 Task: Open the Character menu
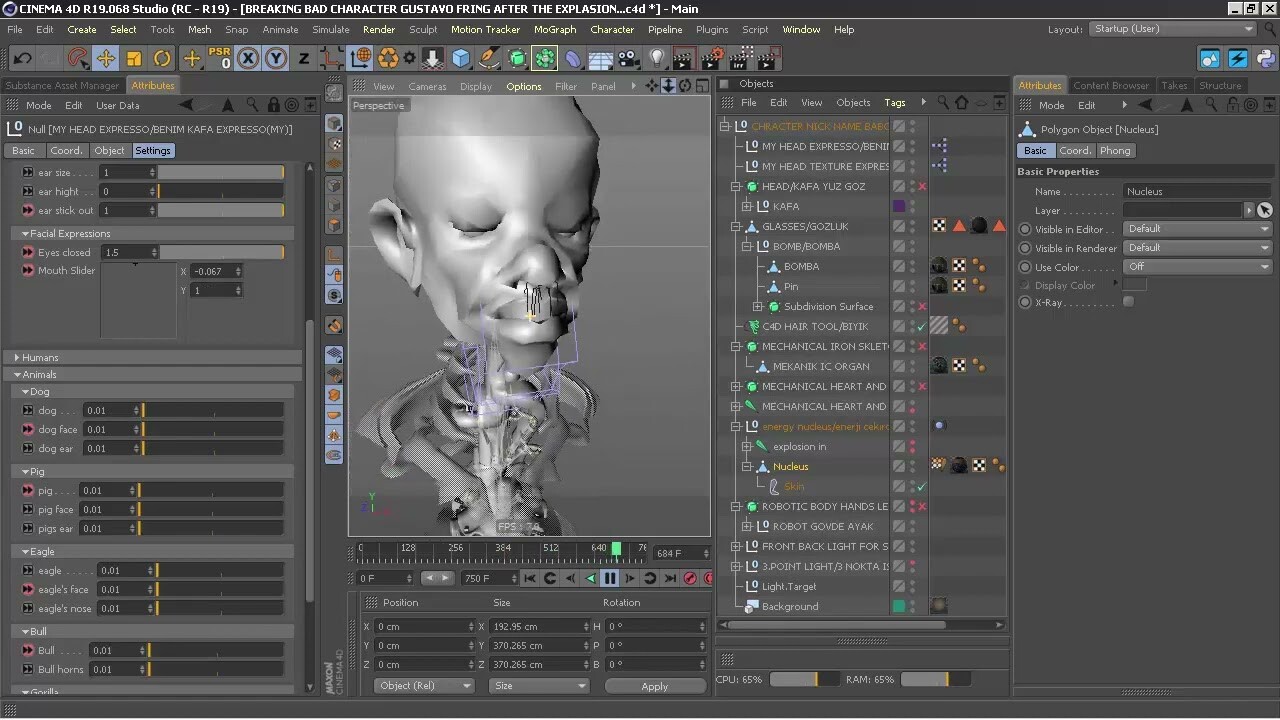612,30
